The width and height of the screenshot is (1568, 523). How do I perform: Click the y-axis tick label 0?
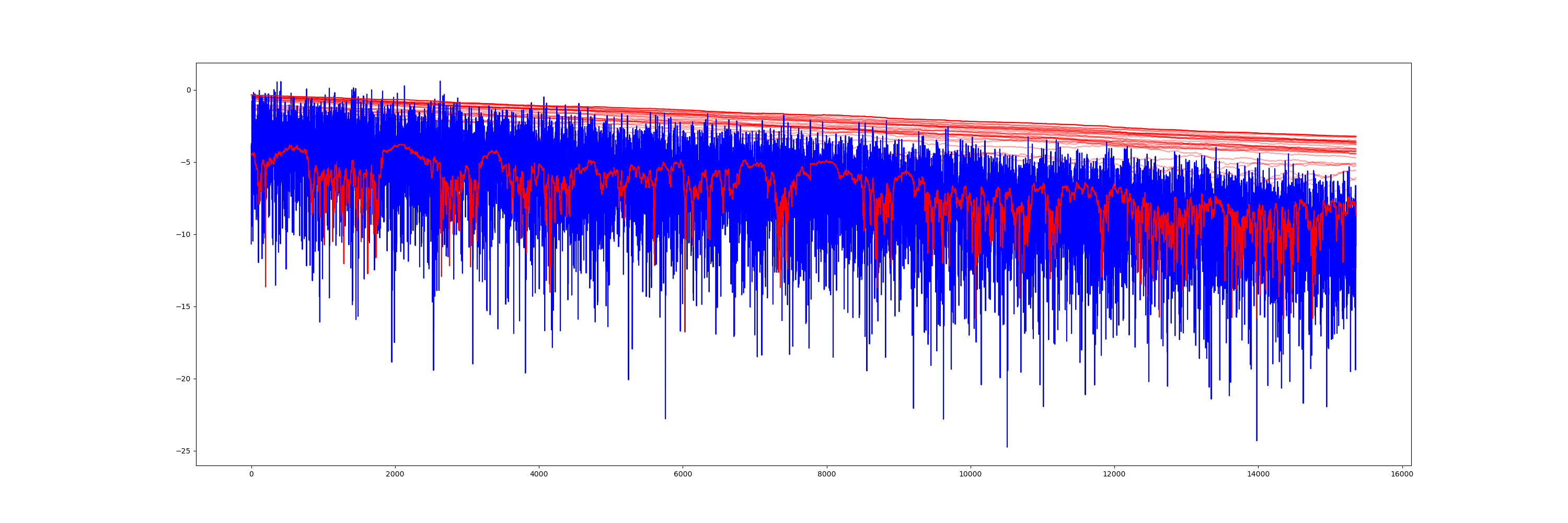[189, 90]
